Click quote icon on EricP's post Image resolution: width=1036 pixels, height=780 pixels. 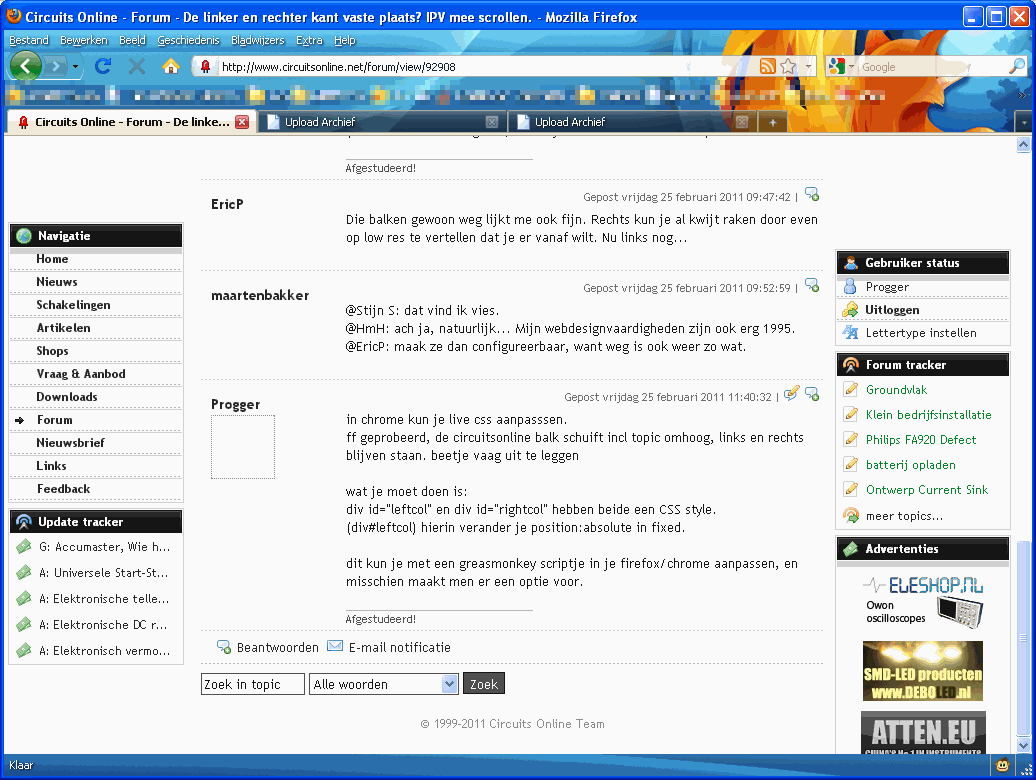coord(812,195)
